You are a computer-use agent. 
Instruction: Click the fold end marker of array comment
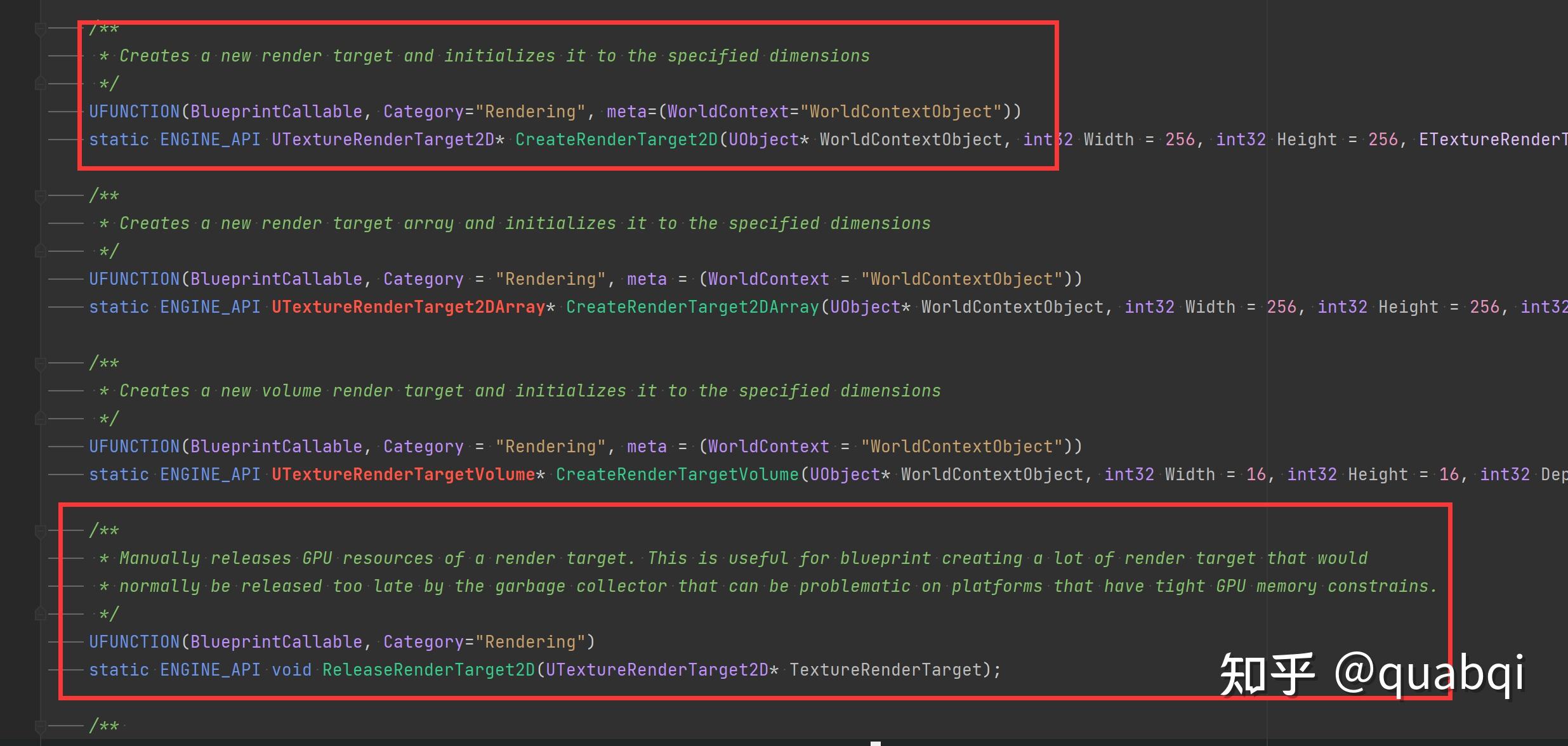pyautogui.click(x=40, y=251)
